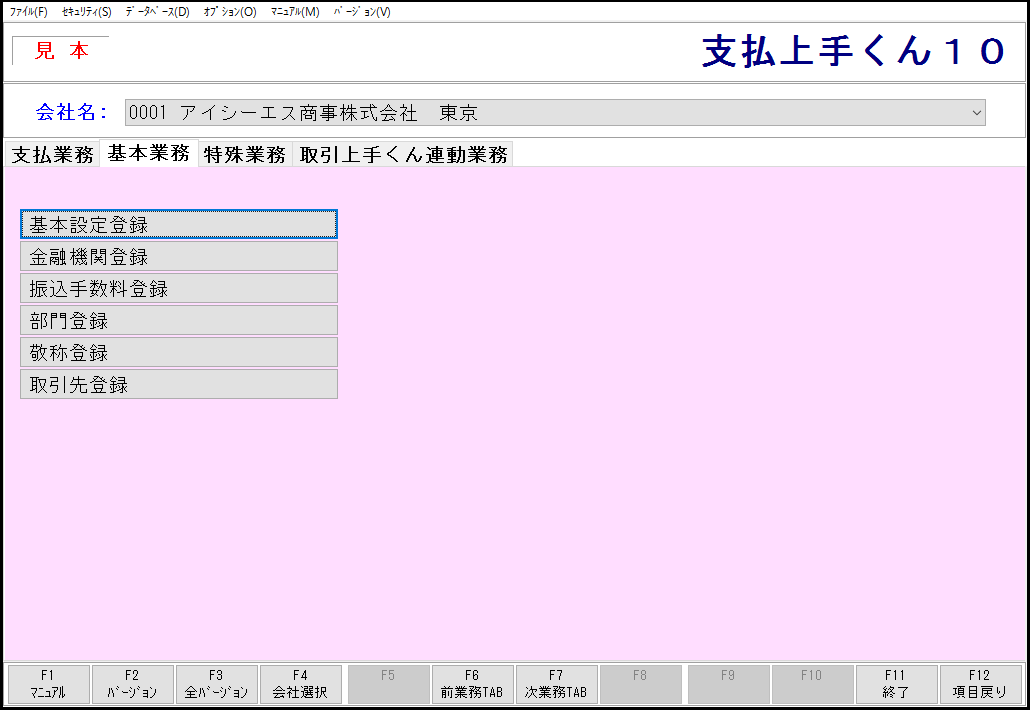Image resolution: width=1031 pixels, height=710 pixels.
Task: Click the F12 項目戻り function key
Action: click(980, 684)
